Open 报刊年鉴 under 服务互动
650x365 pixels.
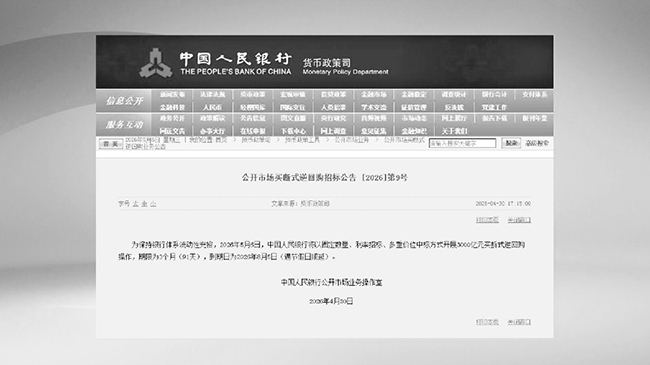click(535, 118)
